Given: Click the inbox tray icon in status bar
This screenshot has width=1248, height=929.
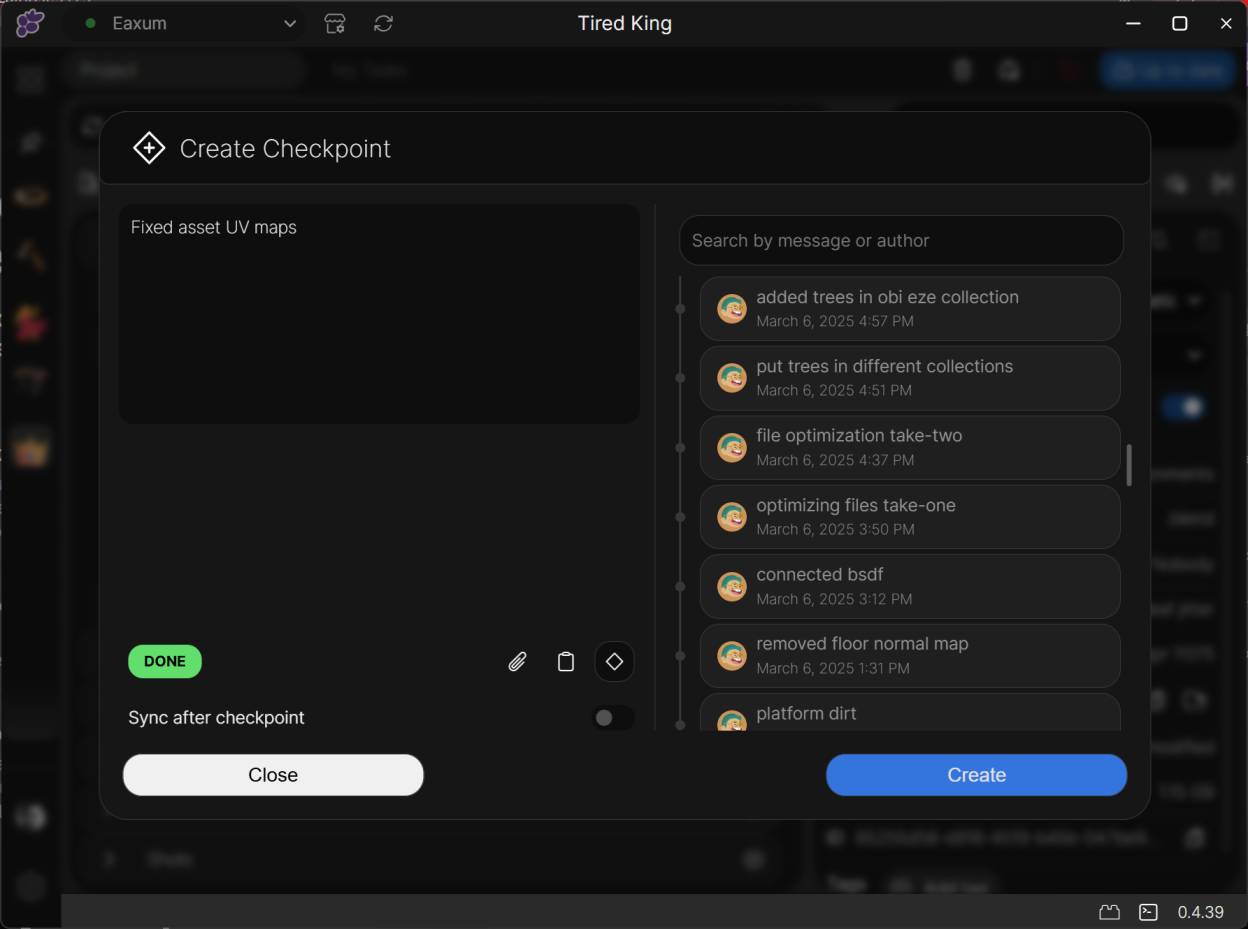Looking at the screenshot, I should coord(1109,912).
